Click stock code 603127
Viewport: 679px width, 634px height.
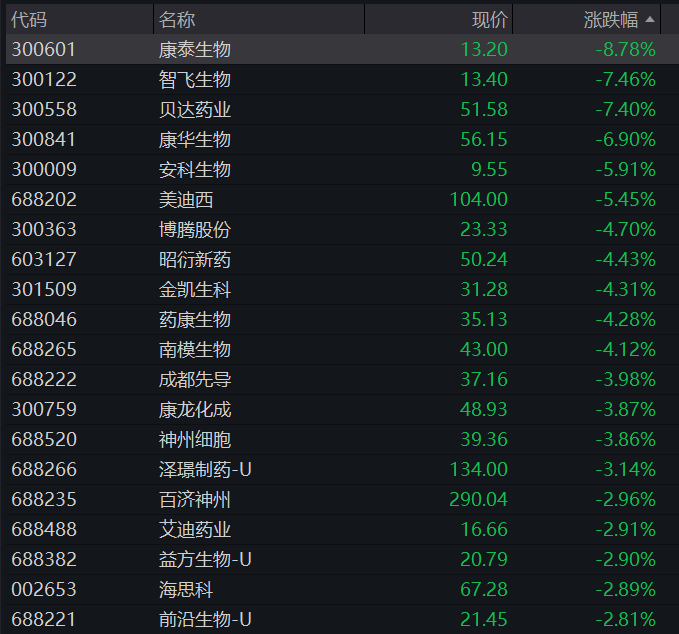click(44, 259)
